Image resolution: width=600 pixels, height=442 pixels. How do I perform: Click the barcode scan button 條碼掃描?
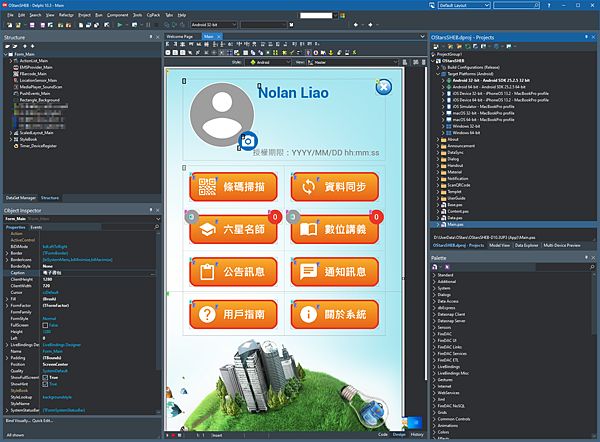coord(233,187)
